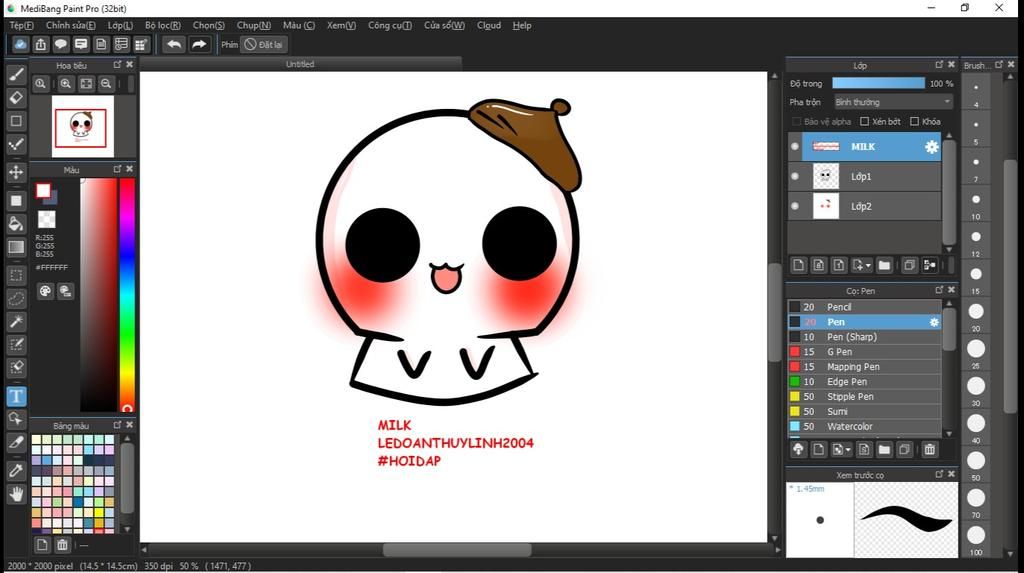1024x573 pixels.
Task: Open the Lớp menu in menu bar
Action: [x=120, y=25]
